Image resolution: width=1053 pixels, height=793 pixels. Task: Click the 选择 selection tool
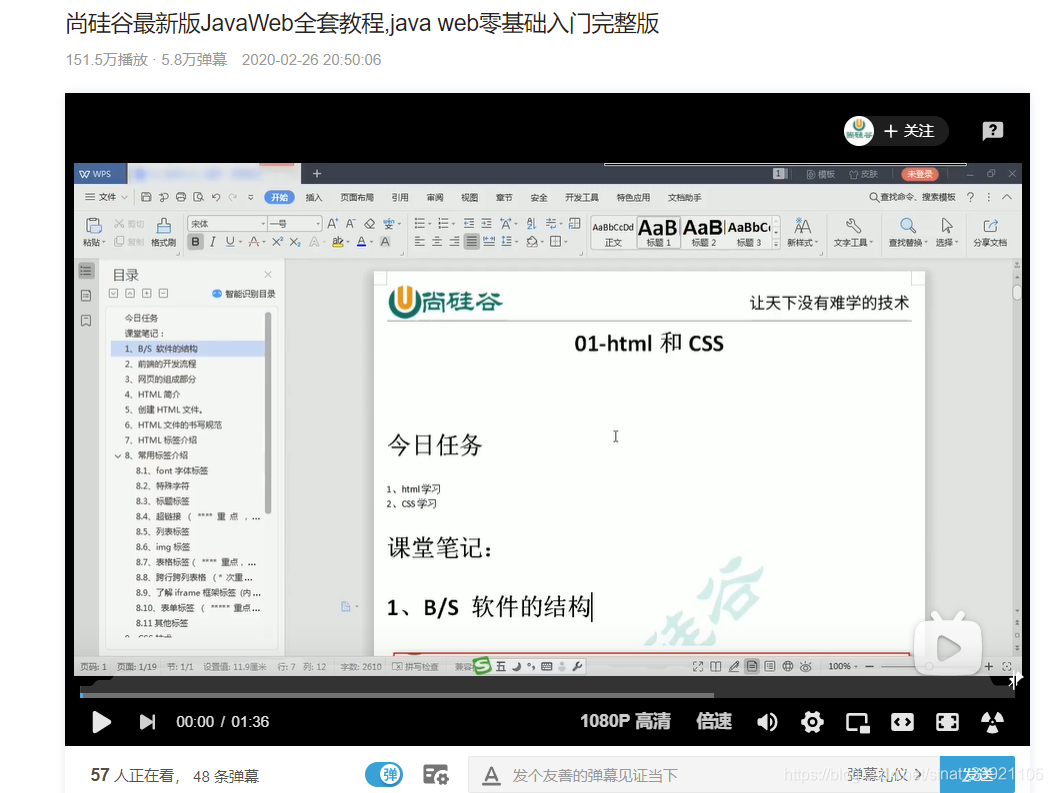pyautogui.click(x=946, y=232)
